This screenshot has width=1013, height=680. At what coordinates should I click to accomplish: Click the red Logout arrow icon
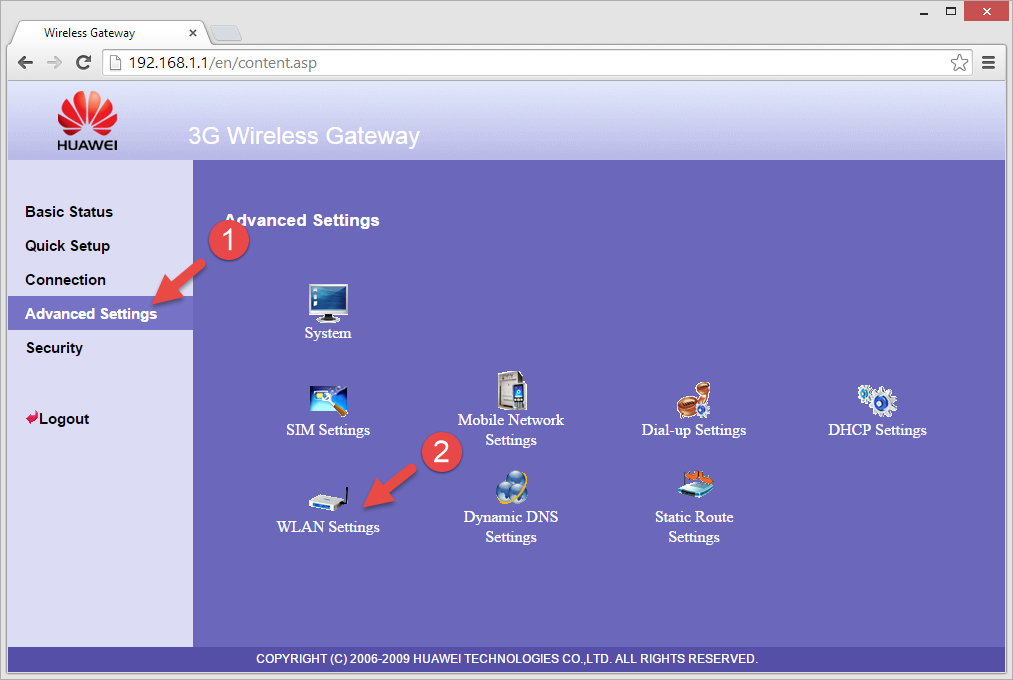point(32,418)
